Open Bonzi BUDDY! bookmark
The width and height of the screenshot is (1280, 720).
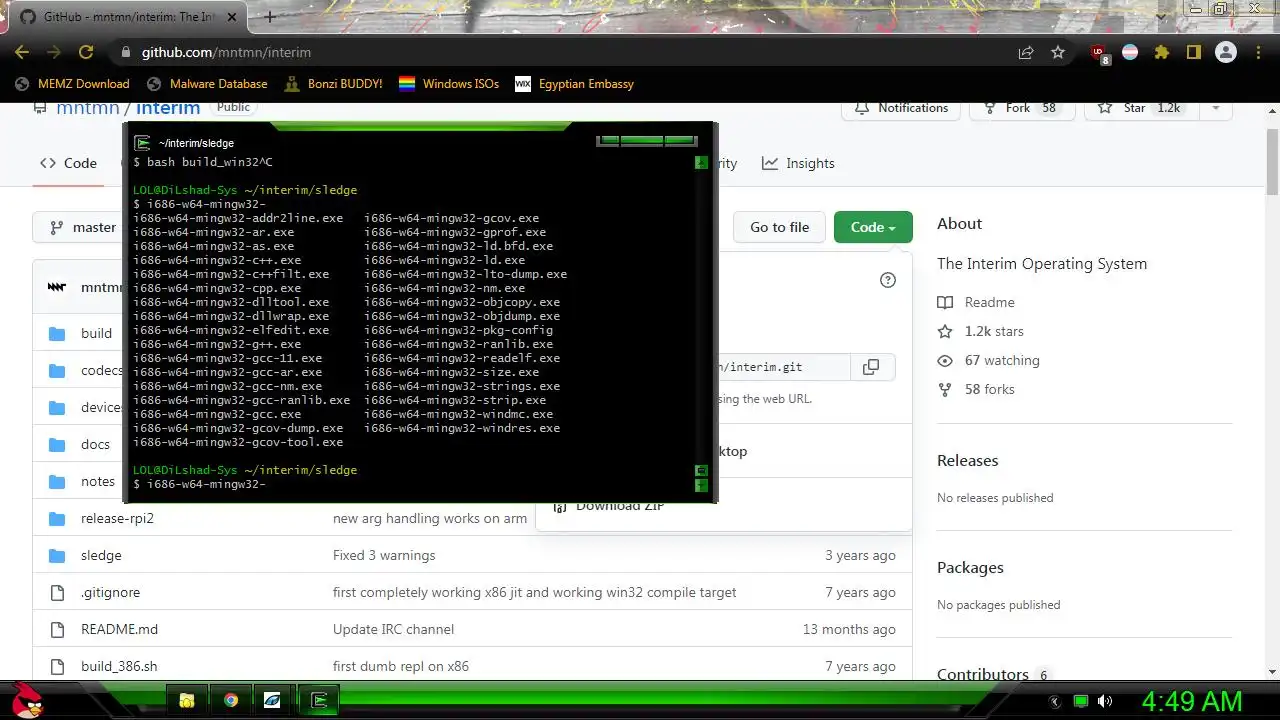[334, 84]
